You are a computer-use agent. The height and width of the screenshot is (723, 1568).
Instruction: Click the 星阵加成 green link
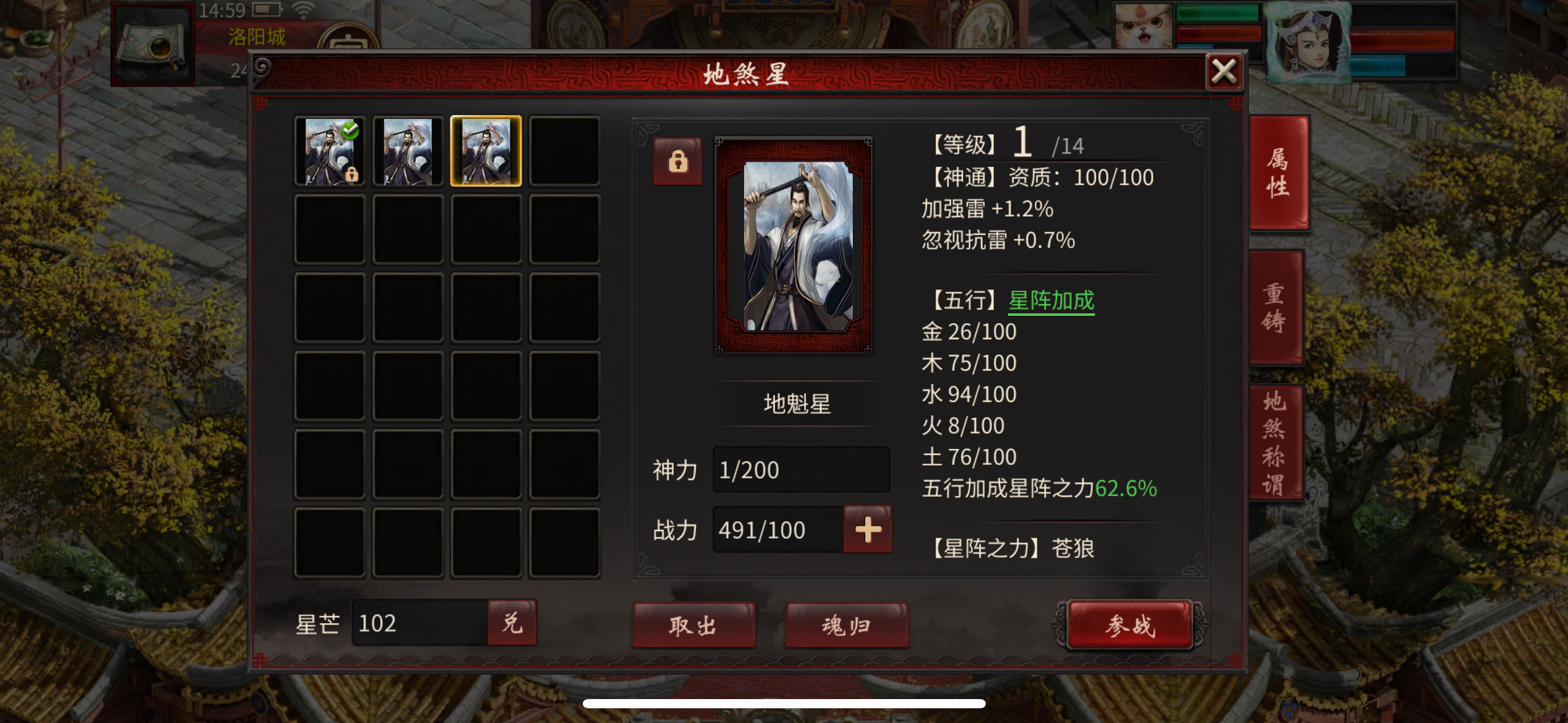coord(1051,300)
